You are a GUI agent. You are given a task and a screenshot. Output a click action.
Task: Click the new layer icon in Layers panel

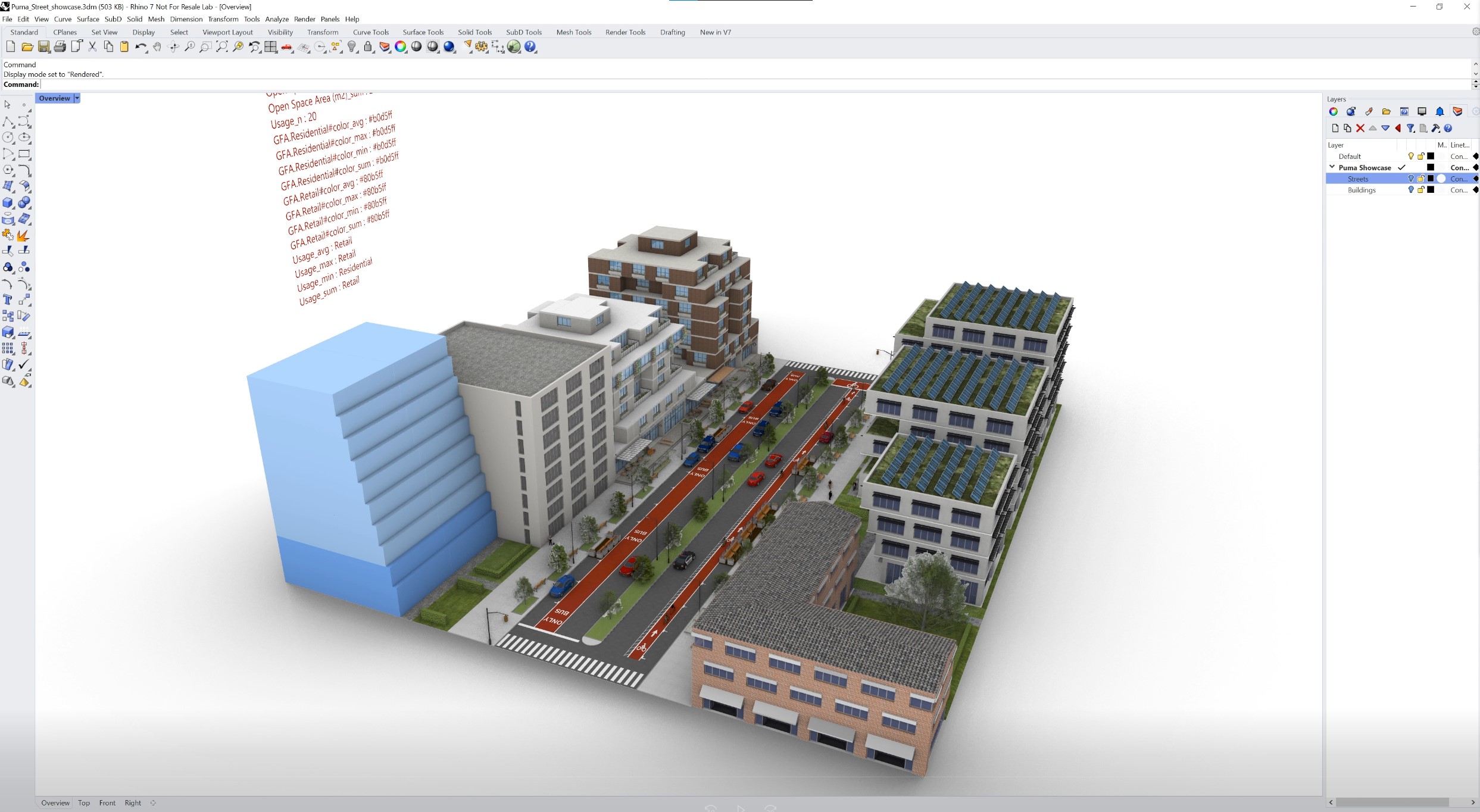(x=1335, y=128)
